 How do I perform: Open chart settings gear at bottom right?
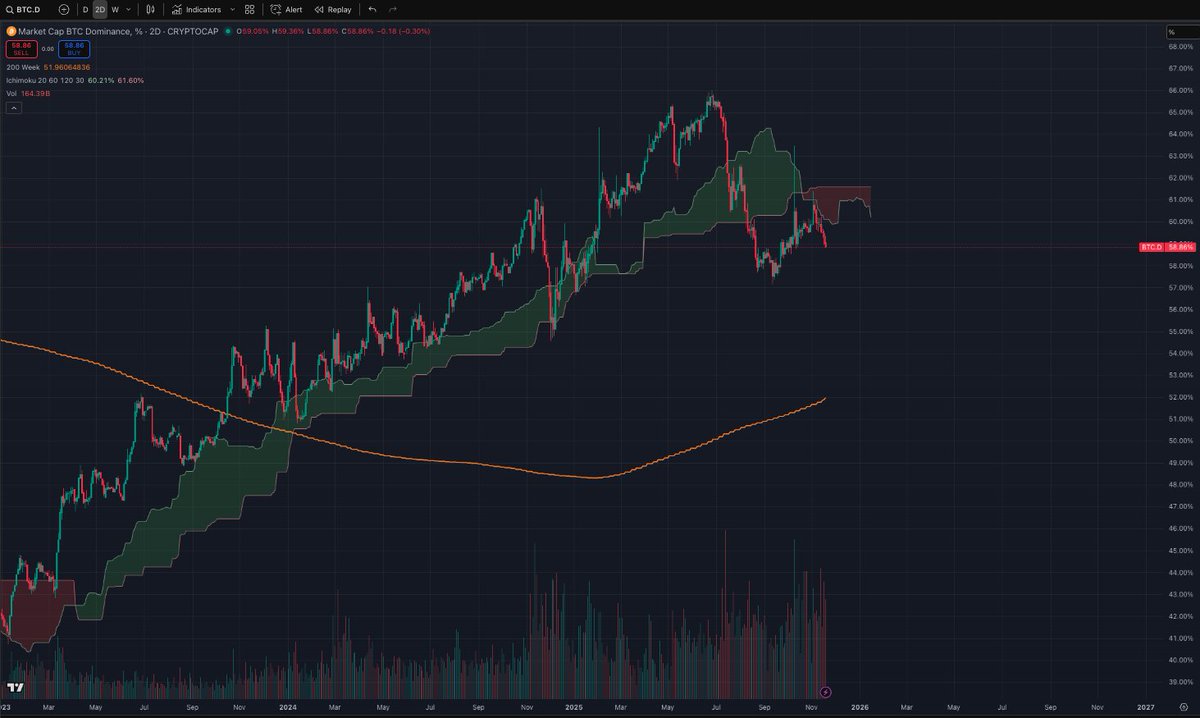coord(1183,706)
